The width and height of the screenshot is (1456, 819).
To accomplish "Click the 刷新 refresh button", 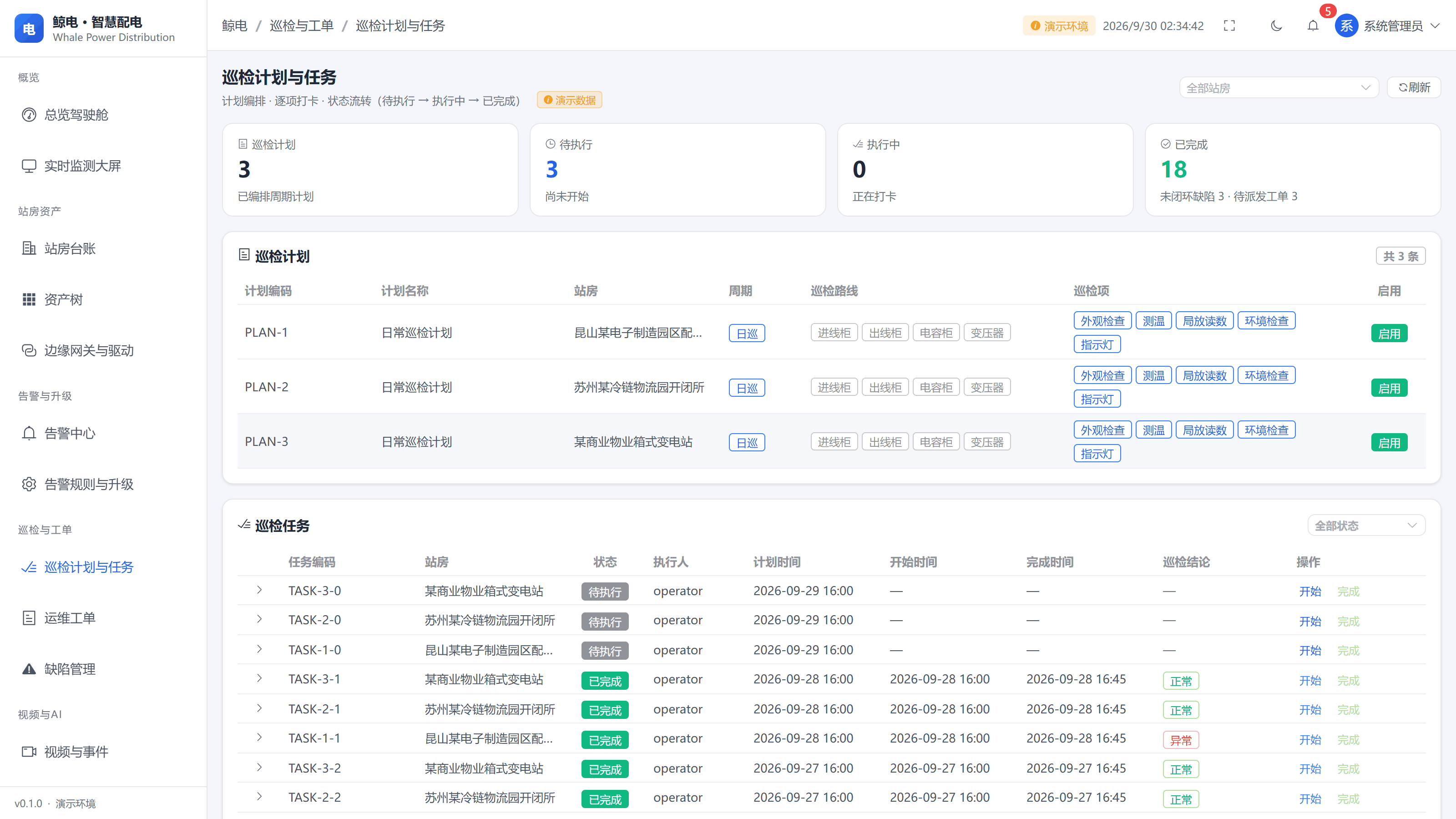I will (x=1414, y=88).
